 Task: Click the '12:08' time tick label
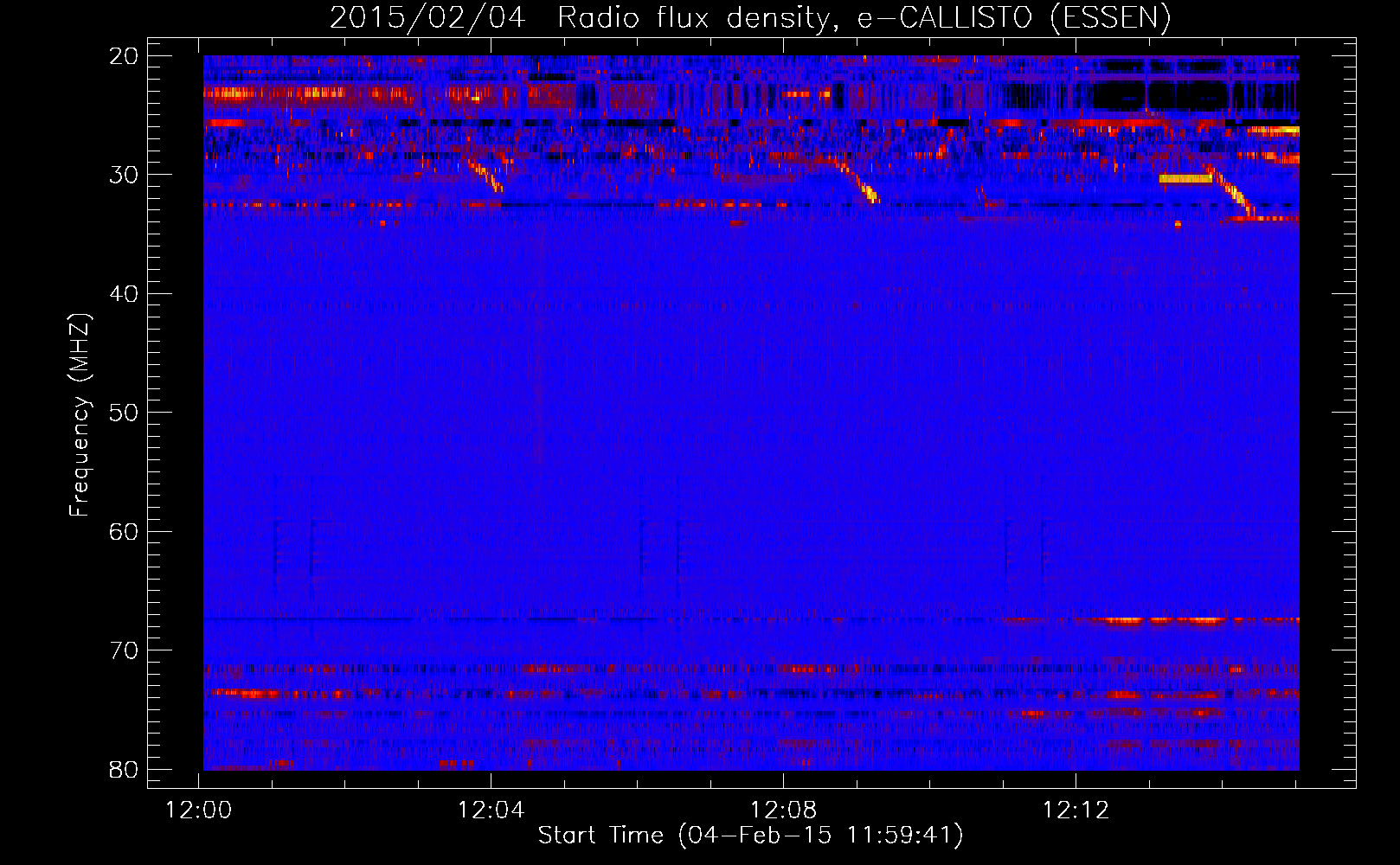pos(784,811)
